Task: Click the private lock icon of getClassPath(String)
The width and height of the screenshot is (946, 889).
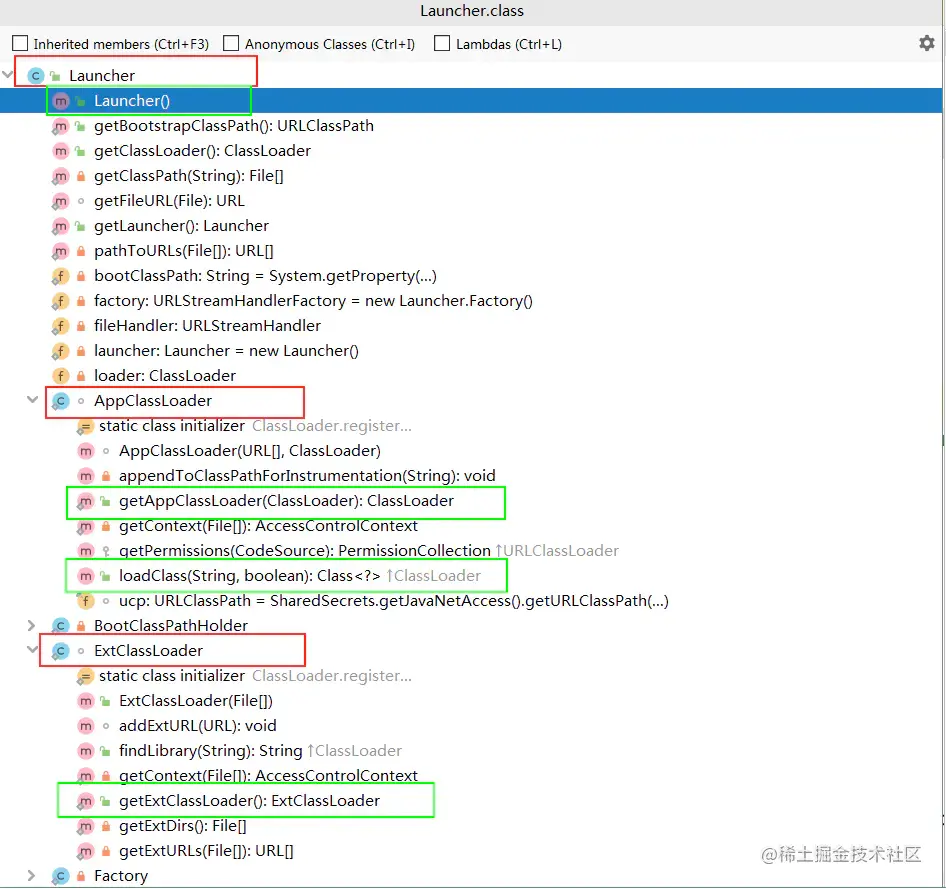Action: [81, 176]
